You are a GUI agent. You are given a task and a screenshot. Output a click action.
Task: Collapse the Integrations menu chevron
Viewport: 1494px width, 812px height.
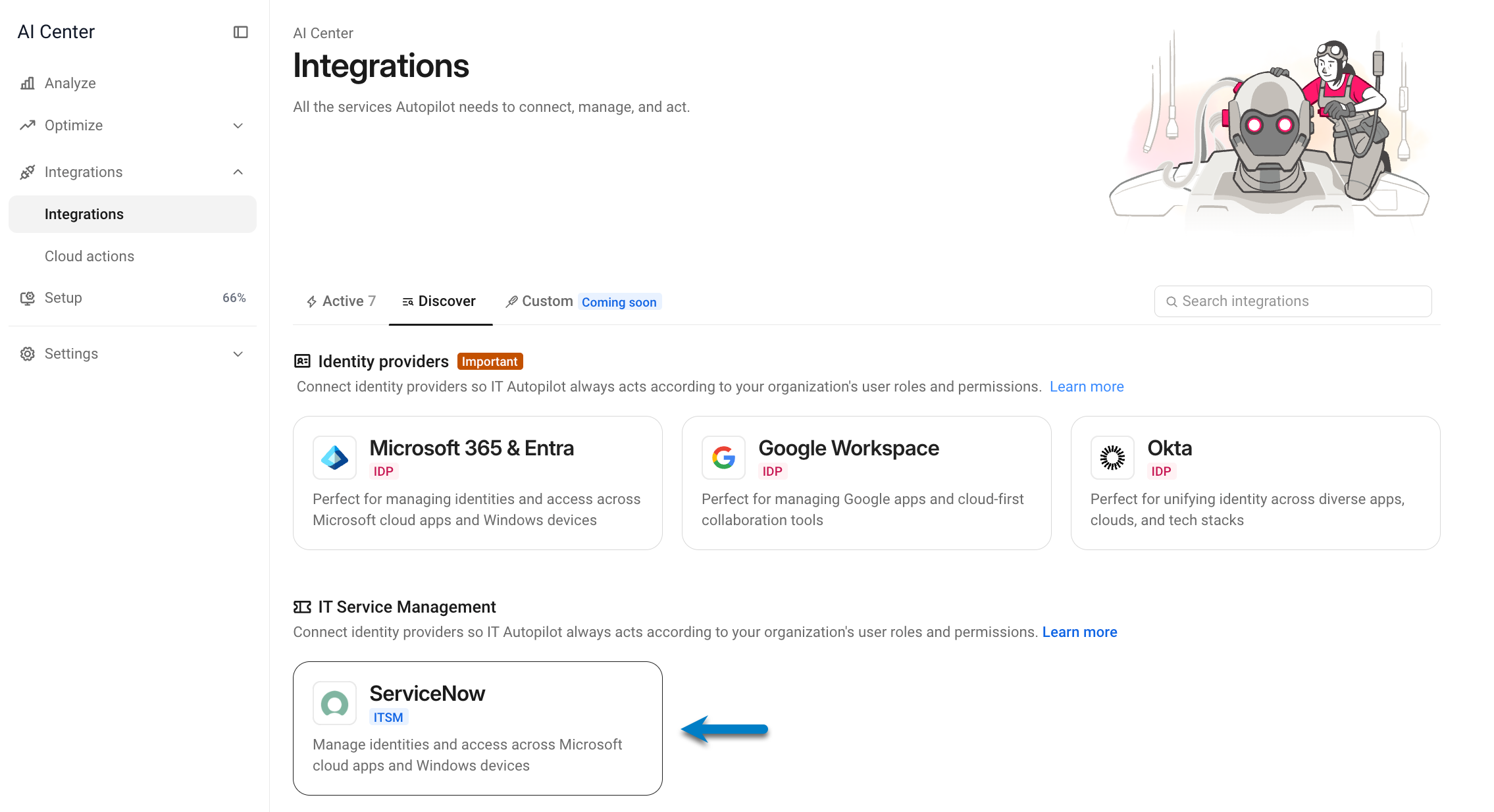(x=238, y=172)
